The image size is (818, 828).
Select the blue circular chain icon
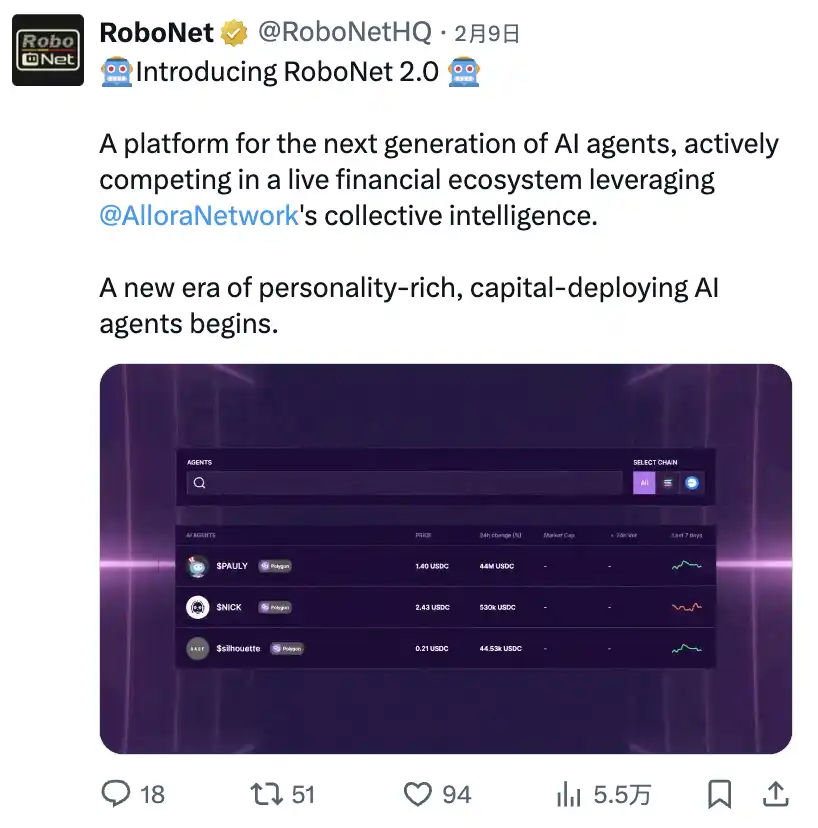point(691,482)
